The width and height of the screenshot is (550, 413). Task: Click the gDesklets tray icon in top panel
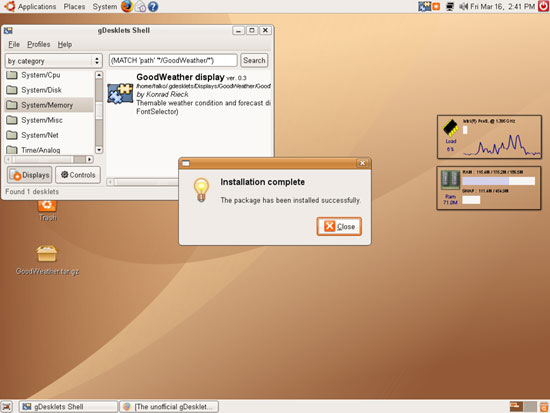(424, 6)
